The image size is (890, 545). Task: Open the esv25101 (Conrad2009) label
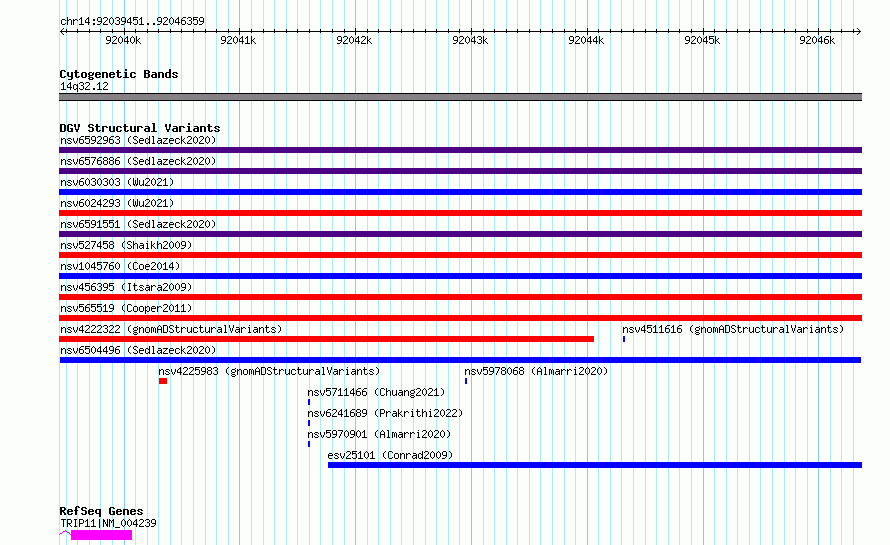pos(390,455)
